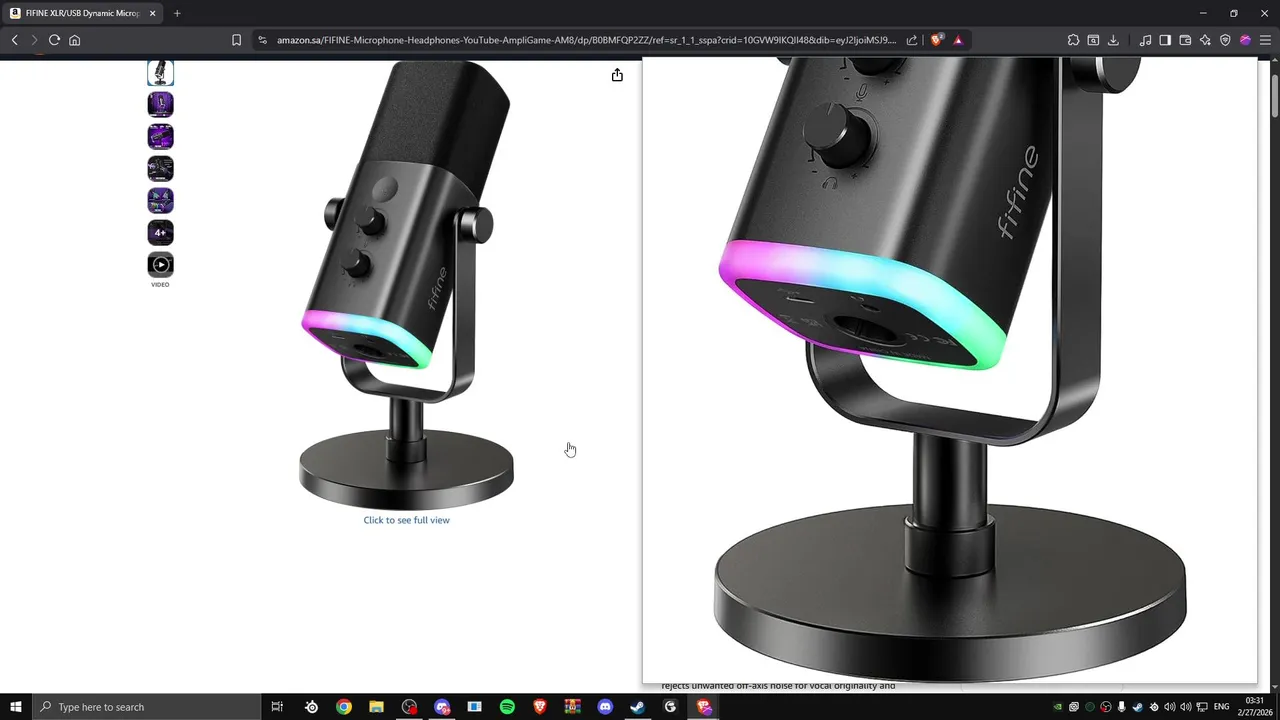
Task: Open Leo AI sparkle icon
Action: 1205,40
